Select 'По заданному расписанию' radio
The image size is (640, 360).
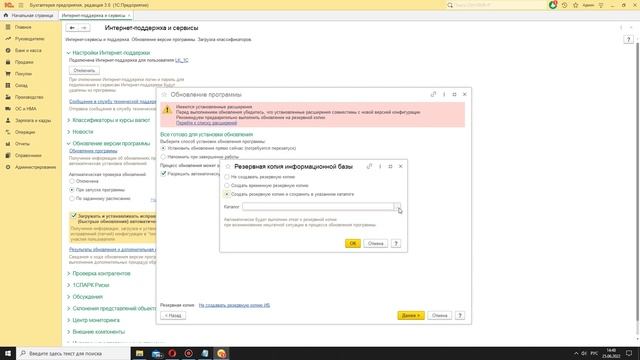tap(72, 198)
